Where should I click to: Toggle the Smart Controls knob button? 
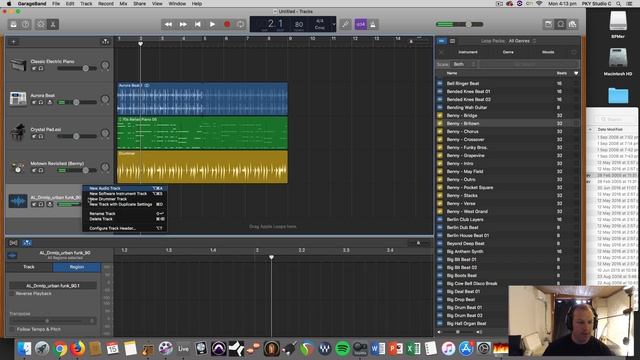pos(41,24)
